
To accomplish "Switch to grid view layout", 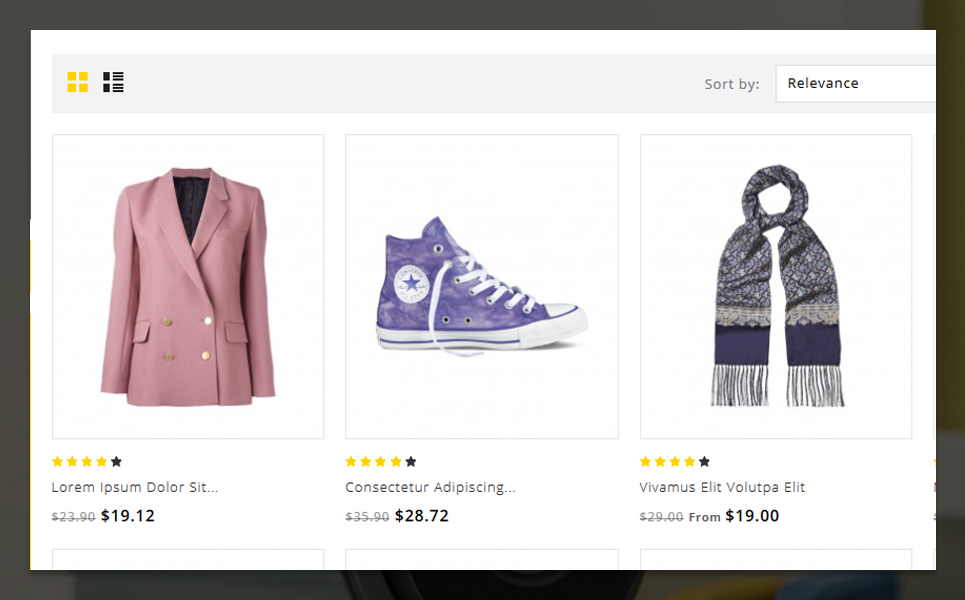I will coord(78,82).
